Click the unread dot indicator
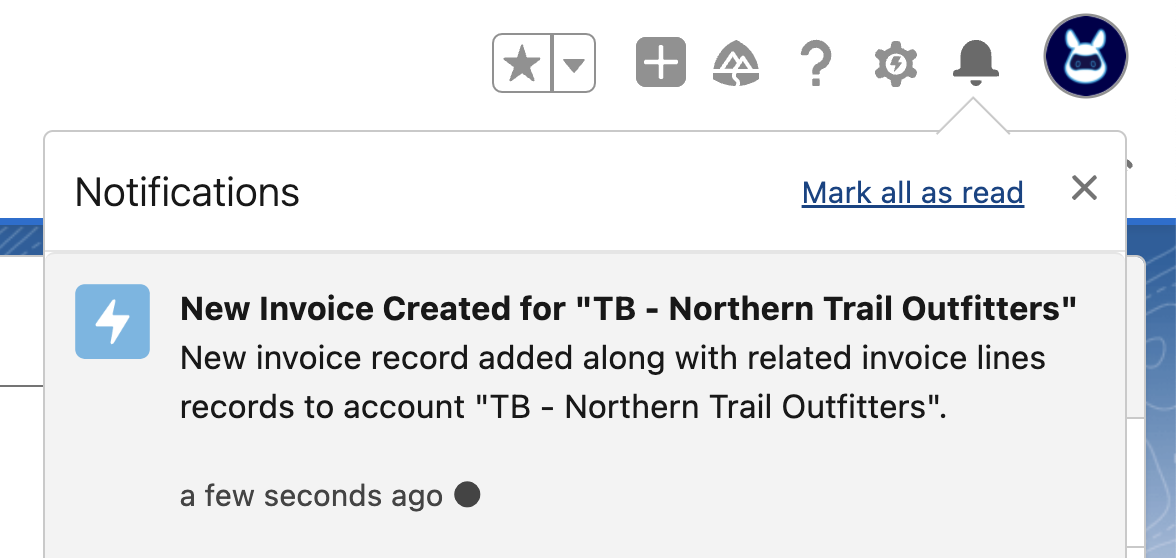This screenshot has width=1176, height=558. tap(467, 494)
